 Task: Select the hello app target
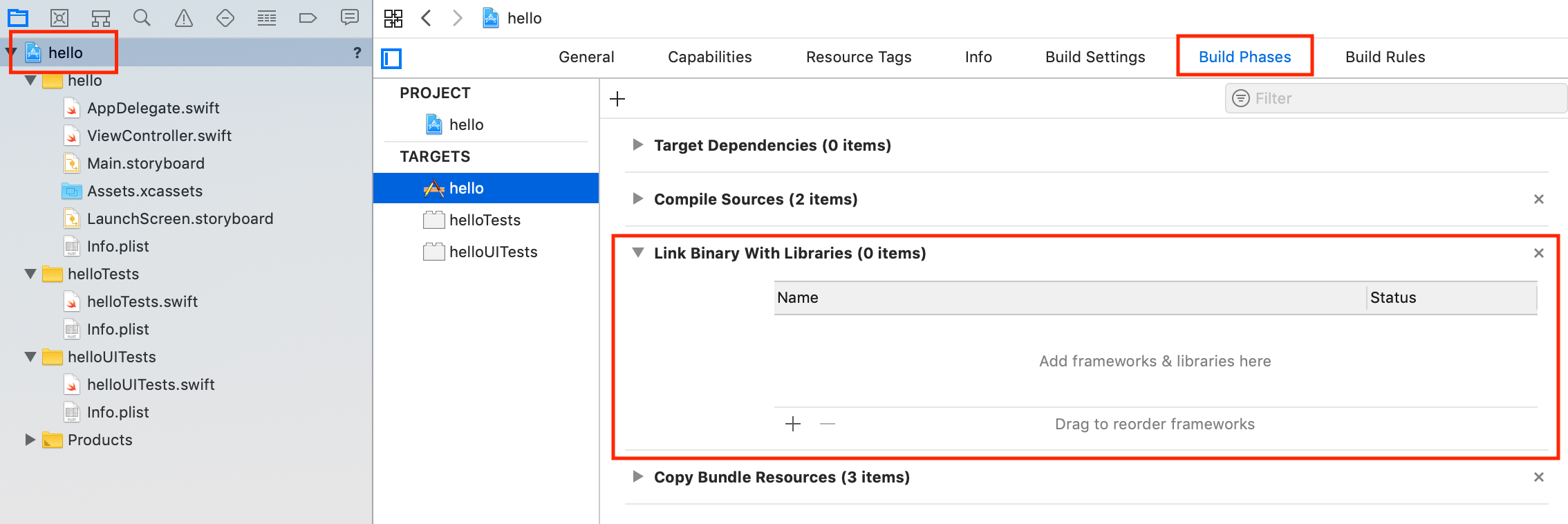486,188
